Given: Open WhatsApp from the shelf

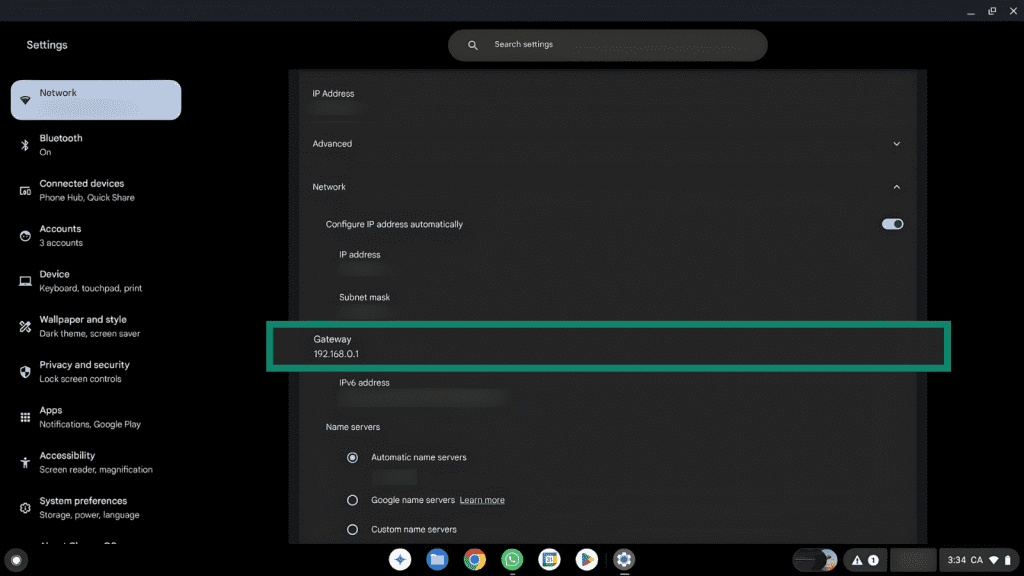Looking at the screenshot, I should point(512,560).
